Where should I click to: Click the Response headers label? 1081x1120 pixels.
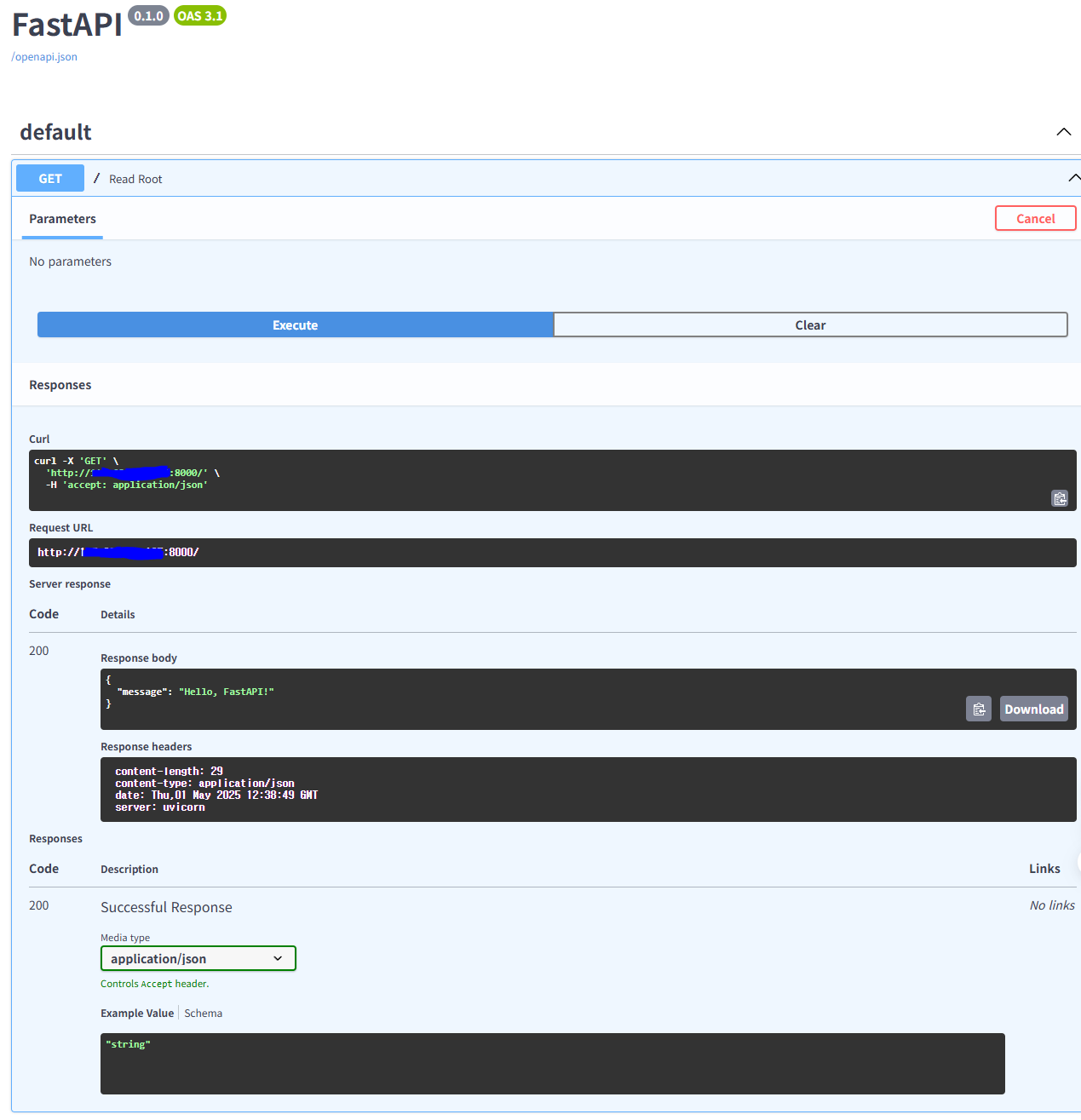tap(147, 747)
